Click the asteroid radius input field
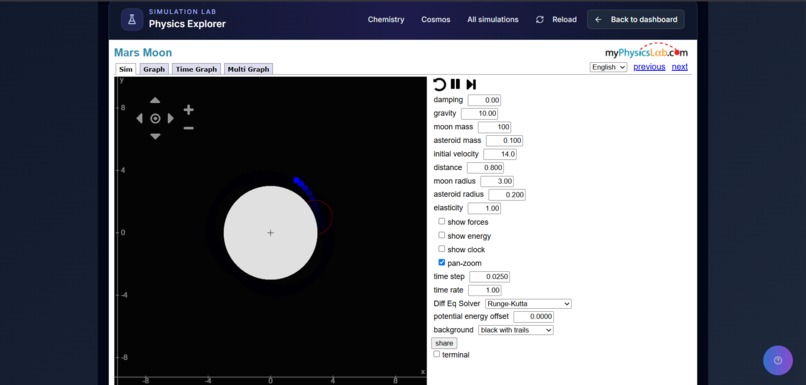The width and height of the screenshot is (806, 385). click(507, 195)
